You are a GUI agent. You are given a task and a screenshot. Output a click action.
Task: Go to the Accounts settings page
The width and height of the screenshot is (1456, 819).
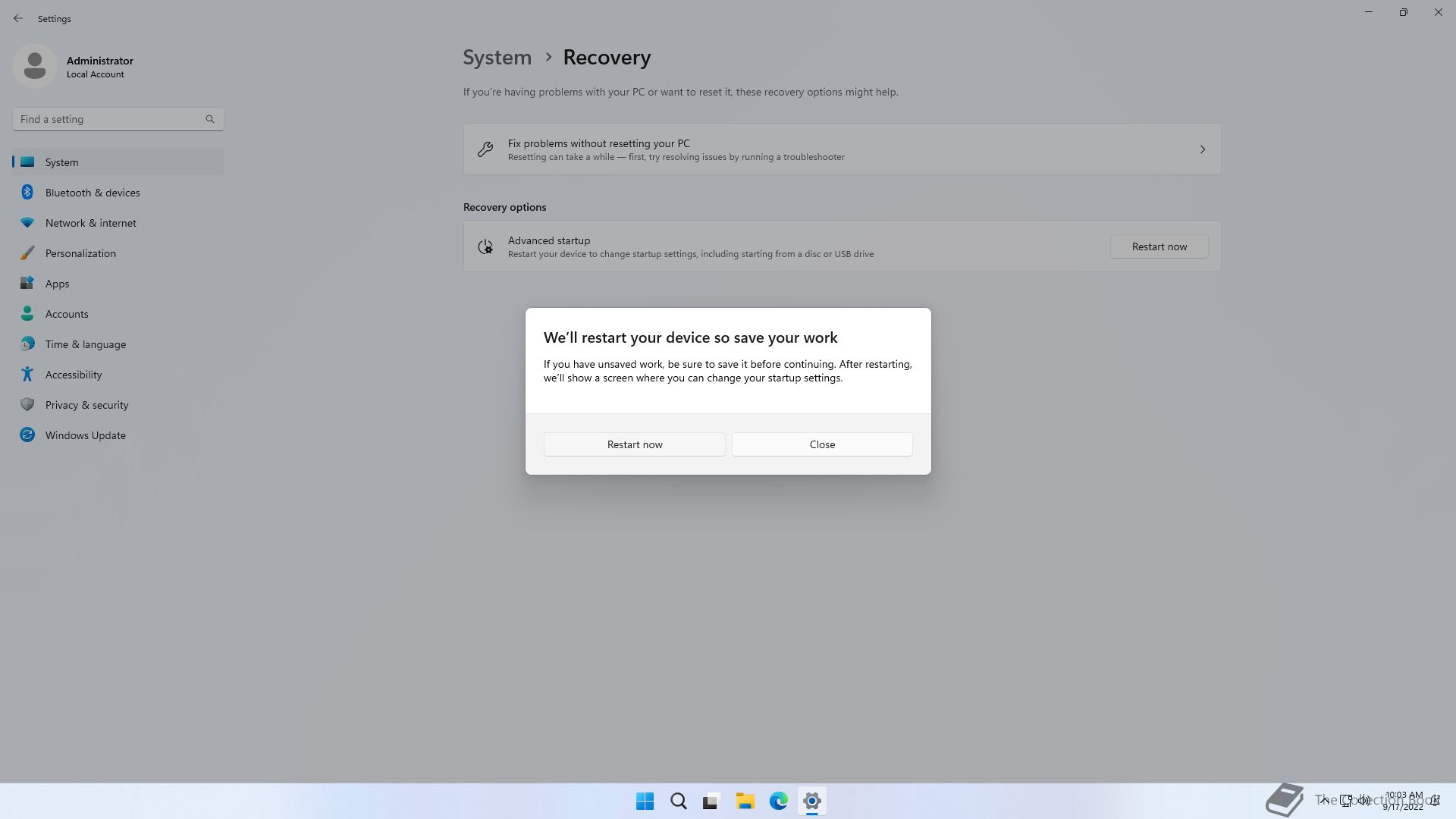click(66, 314)
